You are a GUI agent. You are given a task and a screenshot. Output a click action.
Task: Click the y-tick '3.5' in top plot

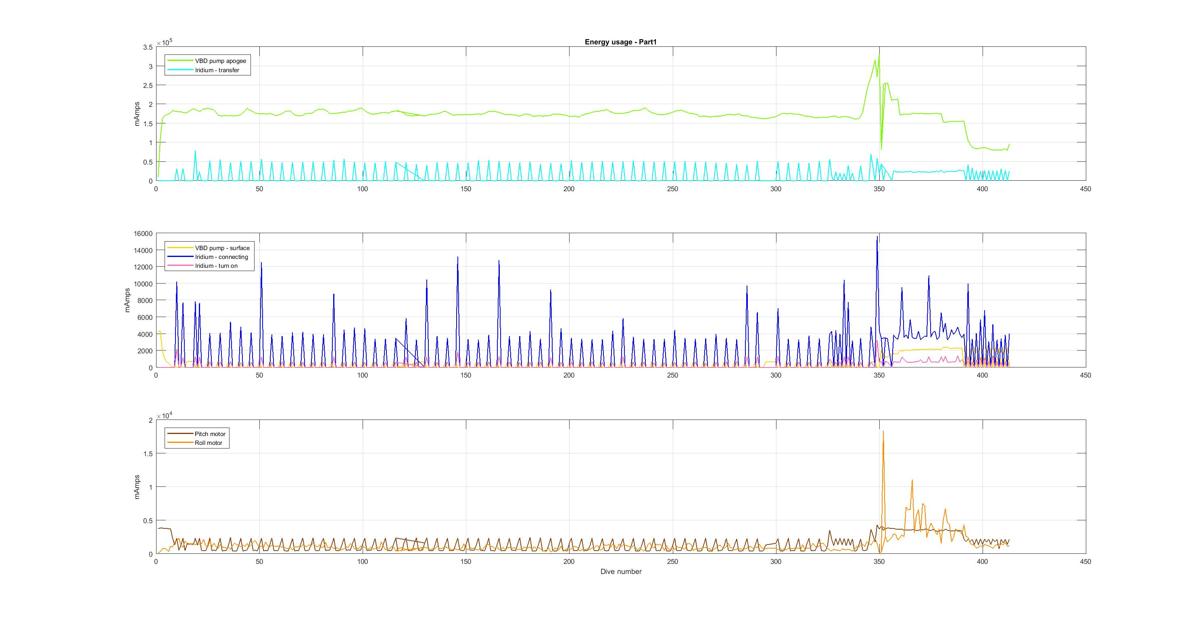click(148, 47)
